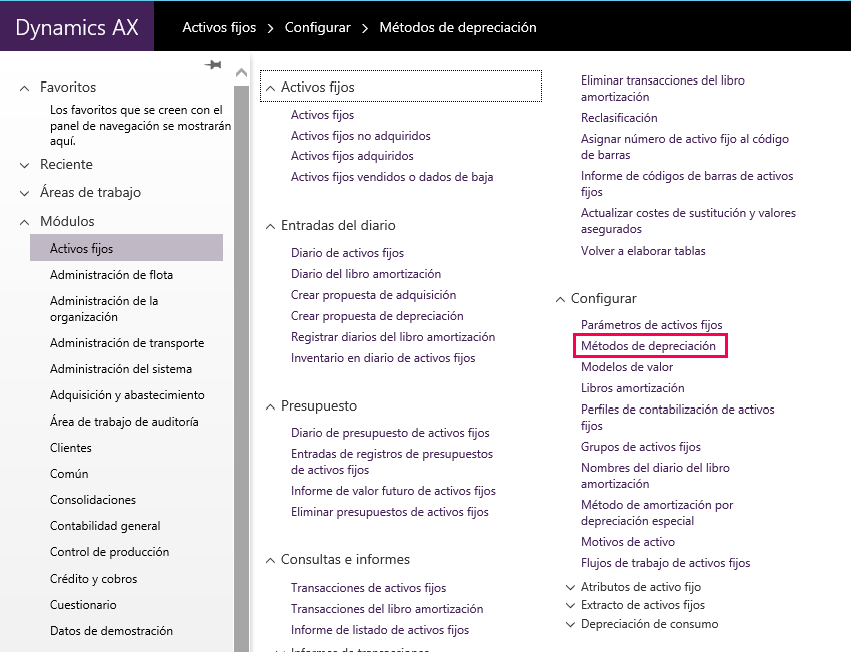Open Activos fijos no adquiridos link
Viewport: 851px width, 652px height.
pos(360,136)
